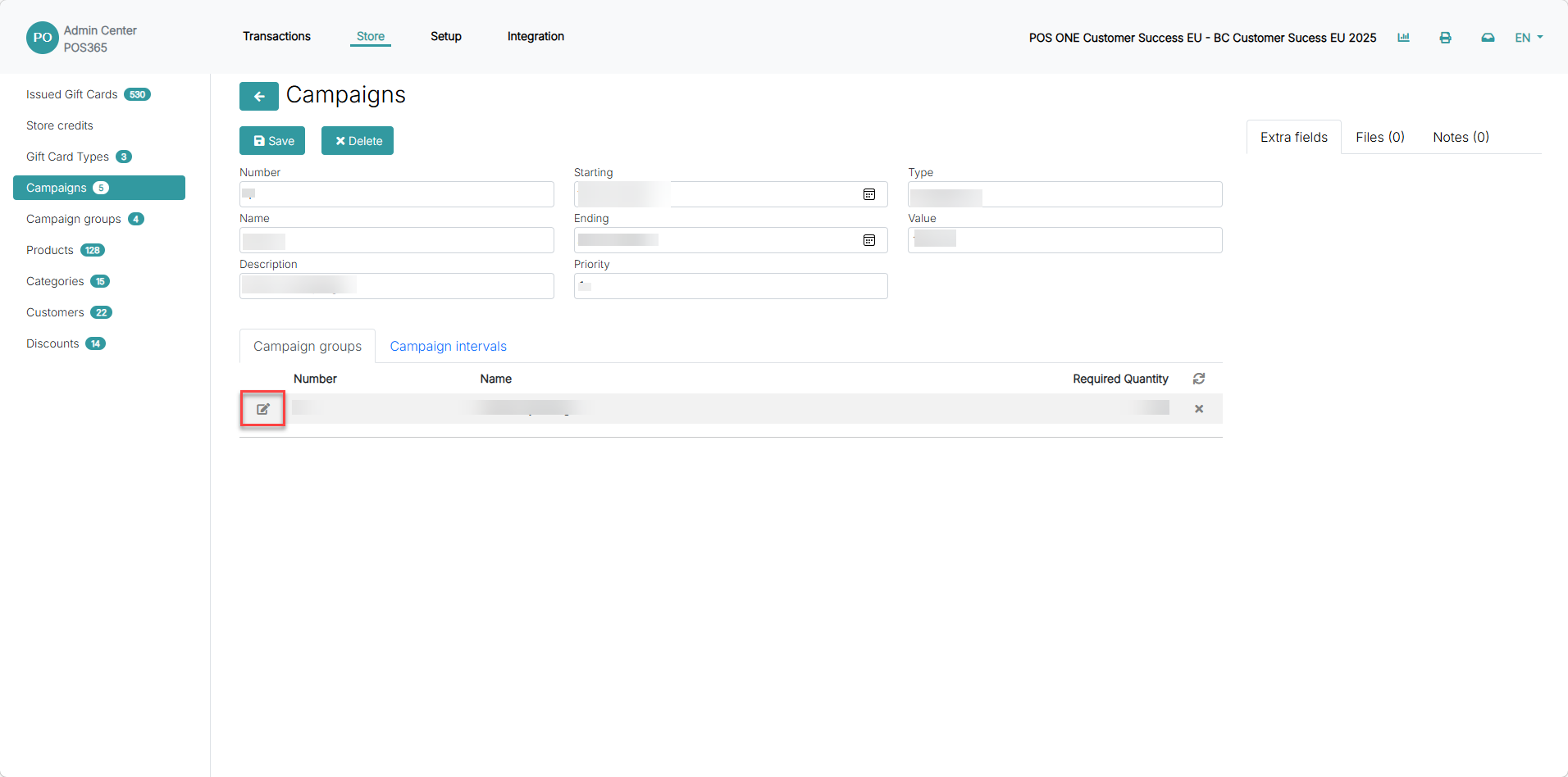Open the EN language dropdown

[1529, 38]
